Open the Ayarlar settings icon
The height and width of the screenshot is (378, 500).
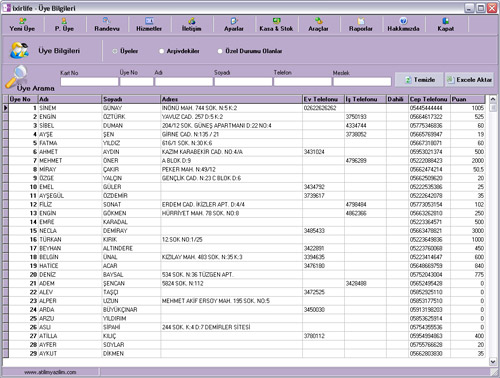(x=234, y=21)
